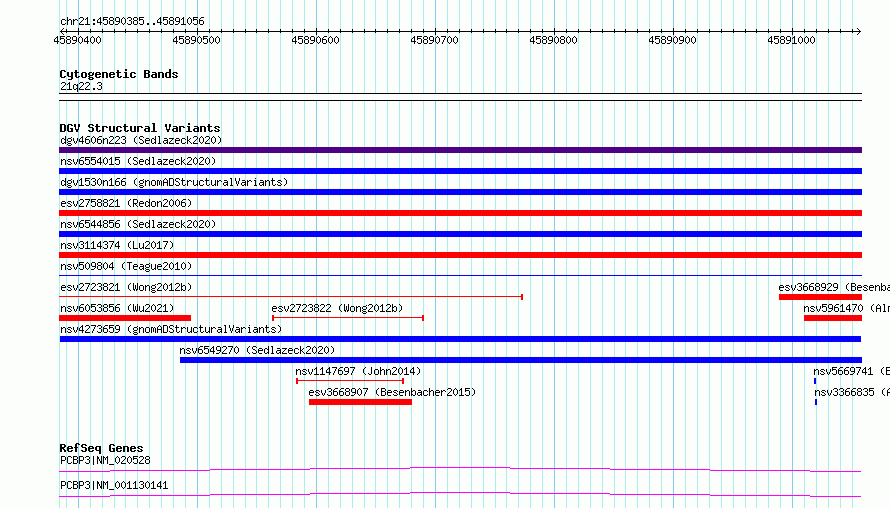The height and width of the screenshot is (508, 890).
Task: Click the blue nsv4273659 variant bar
Action: tap(460, 339)
